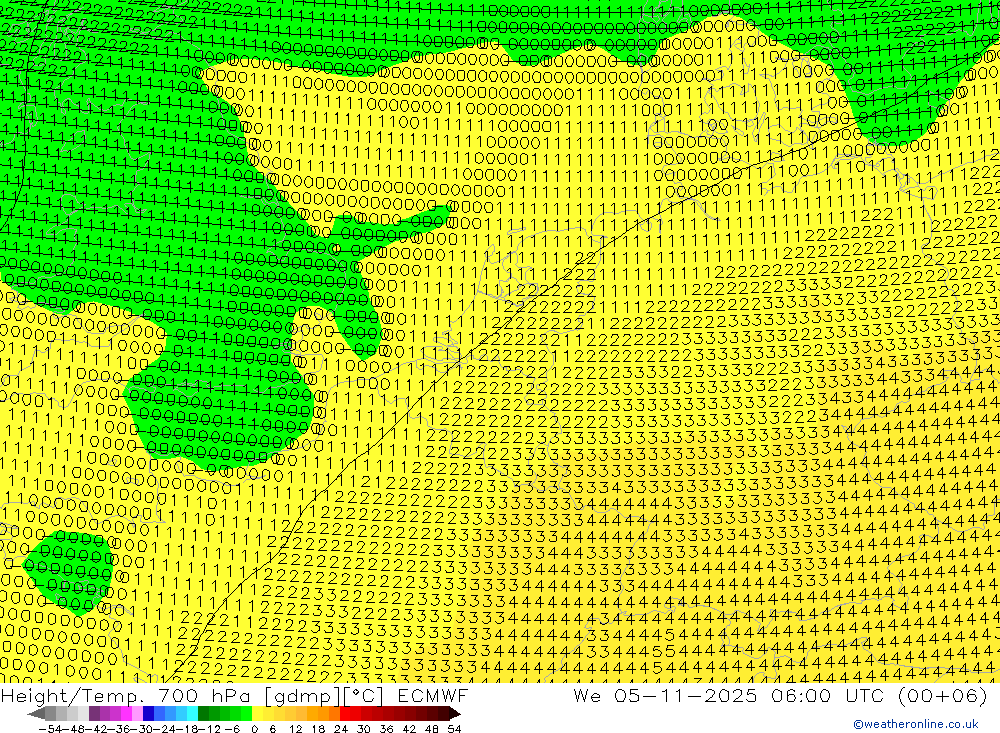Image resolution: width=1000 pixels, height=733 pixels.
Task: Click the "0" scale label
Action: [254, 729]
